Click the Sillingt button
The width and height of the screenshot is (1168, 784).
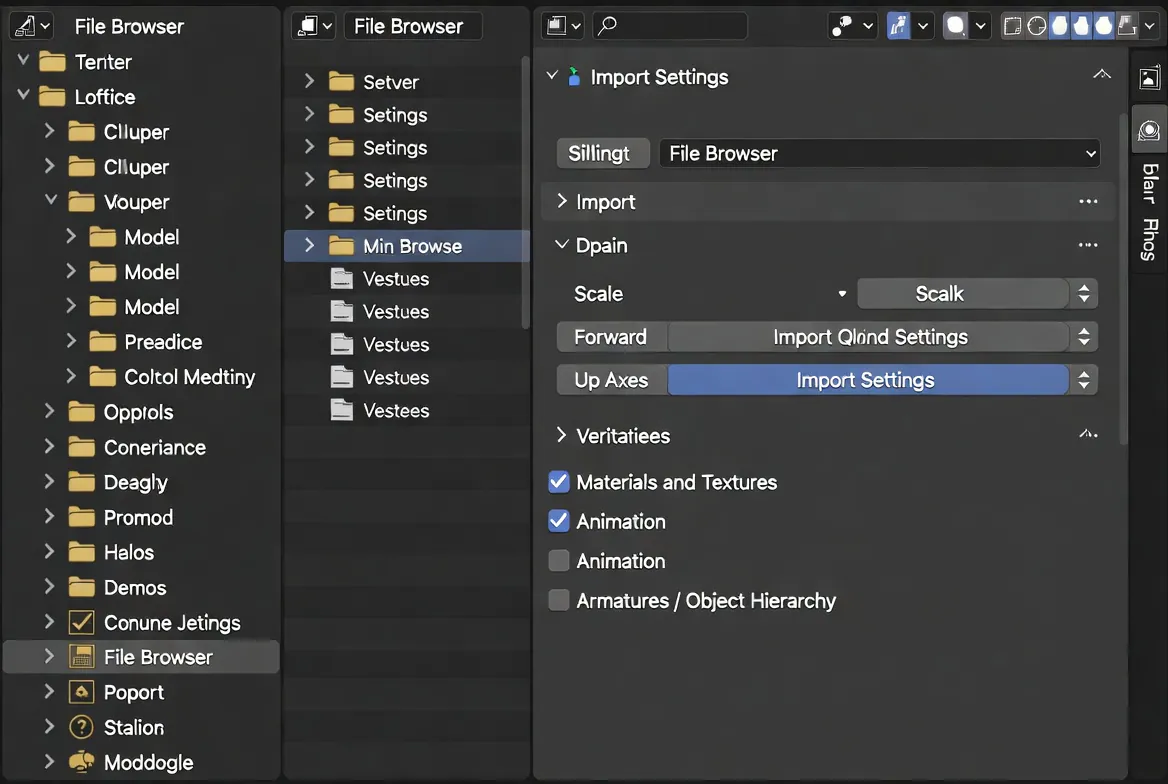[603, 154]
